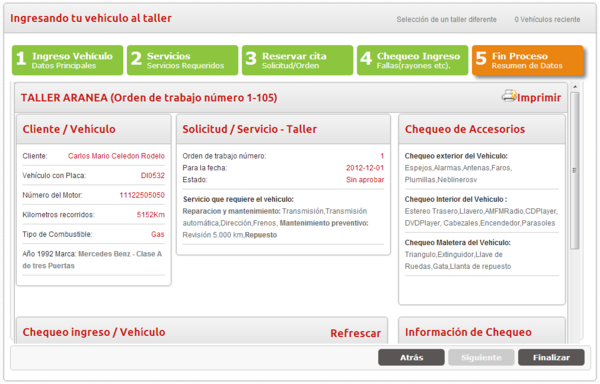Click Chequeo Interior del Vehículo label
Screen dimensions: 600x384
tap(456, 199)
